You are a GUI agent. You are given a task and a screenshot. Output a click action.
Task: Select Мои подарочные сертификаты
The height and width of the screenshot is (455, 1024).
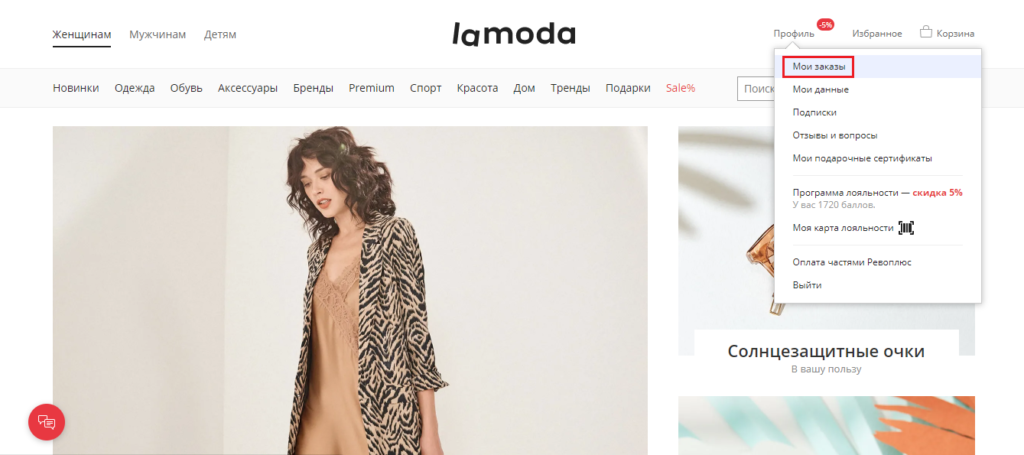coord(862,158)
